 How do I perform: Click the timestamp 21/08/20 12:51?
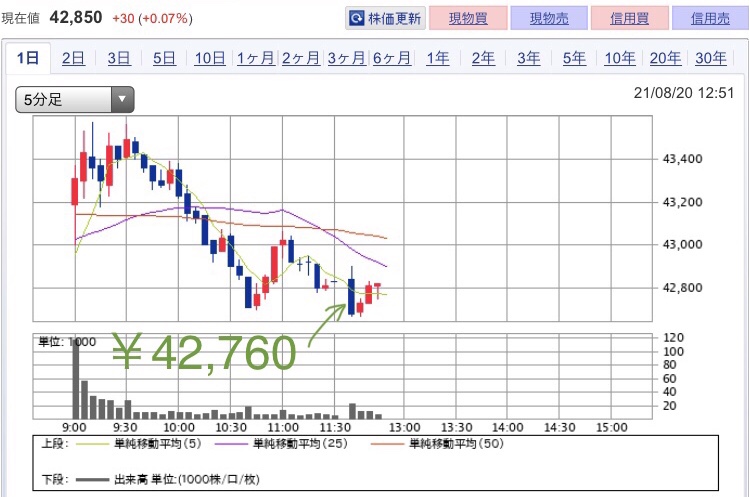pos(684,93)
